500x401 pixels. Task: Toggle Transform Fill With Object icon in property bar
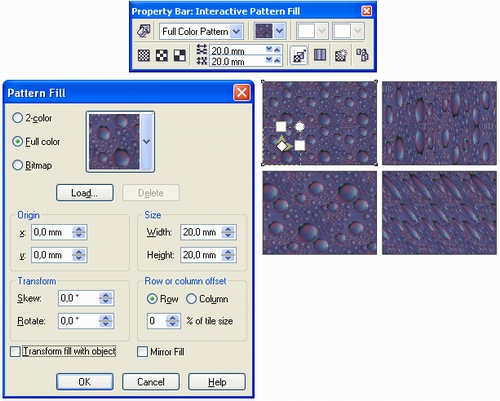coord(299,55)
